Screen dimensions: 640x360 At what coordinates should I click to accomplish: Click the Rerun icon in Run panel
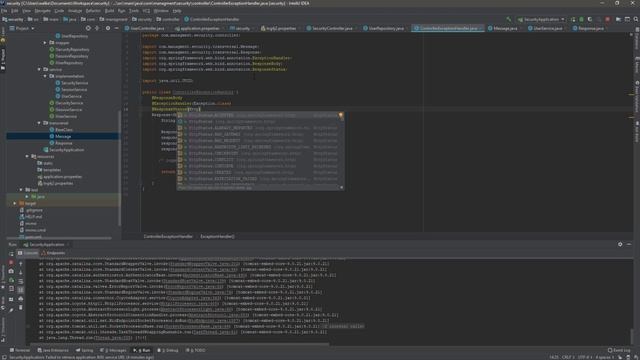pyautogui.click(x=11, y=254)
